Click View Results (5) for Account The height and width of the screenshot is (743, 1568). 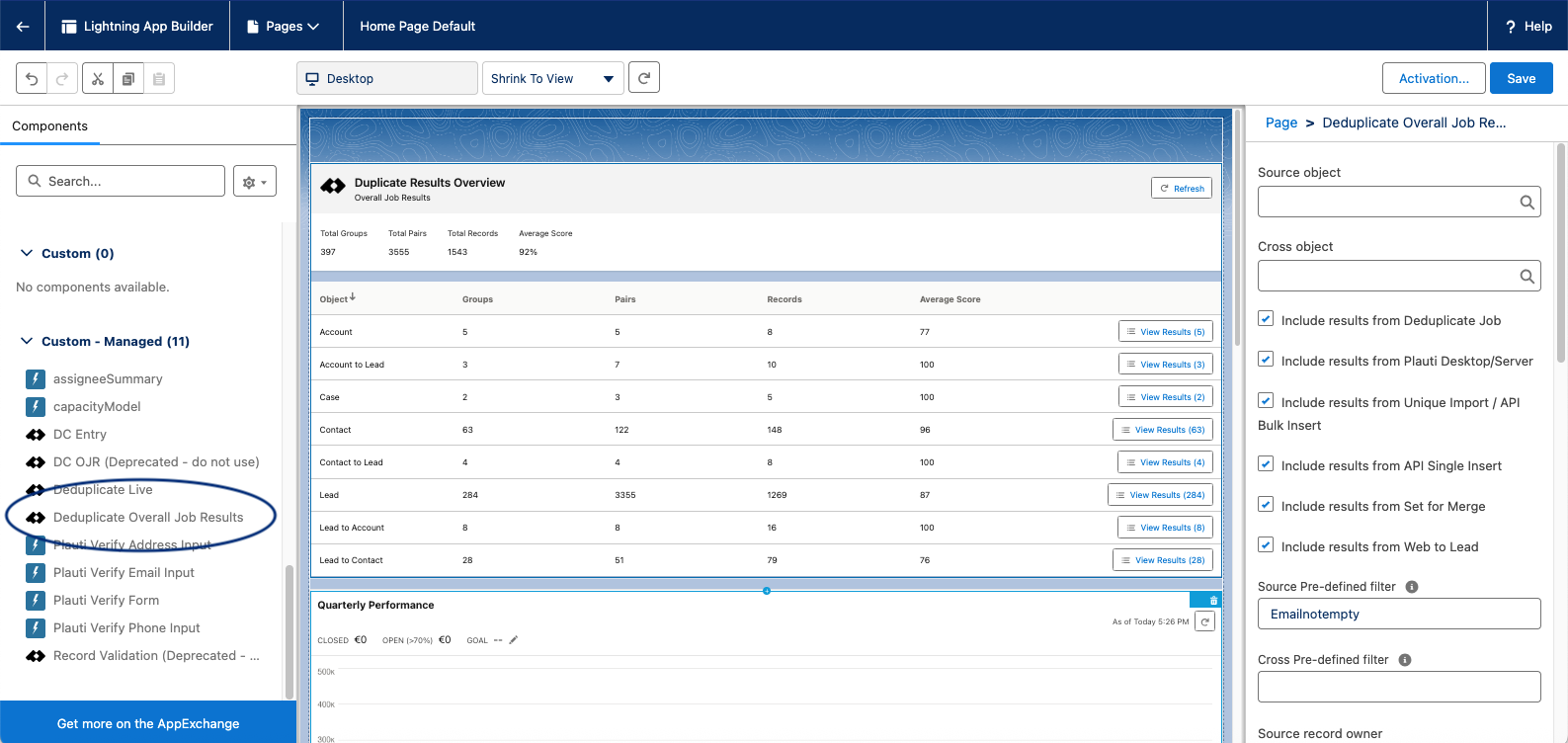pyautogui.click(x=1166, y=332)
